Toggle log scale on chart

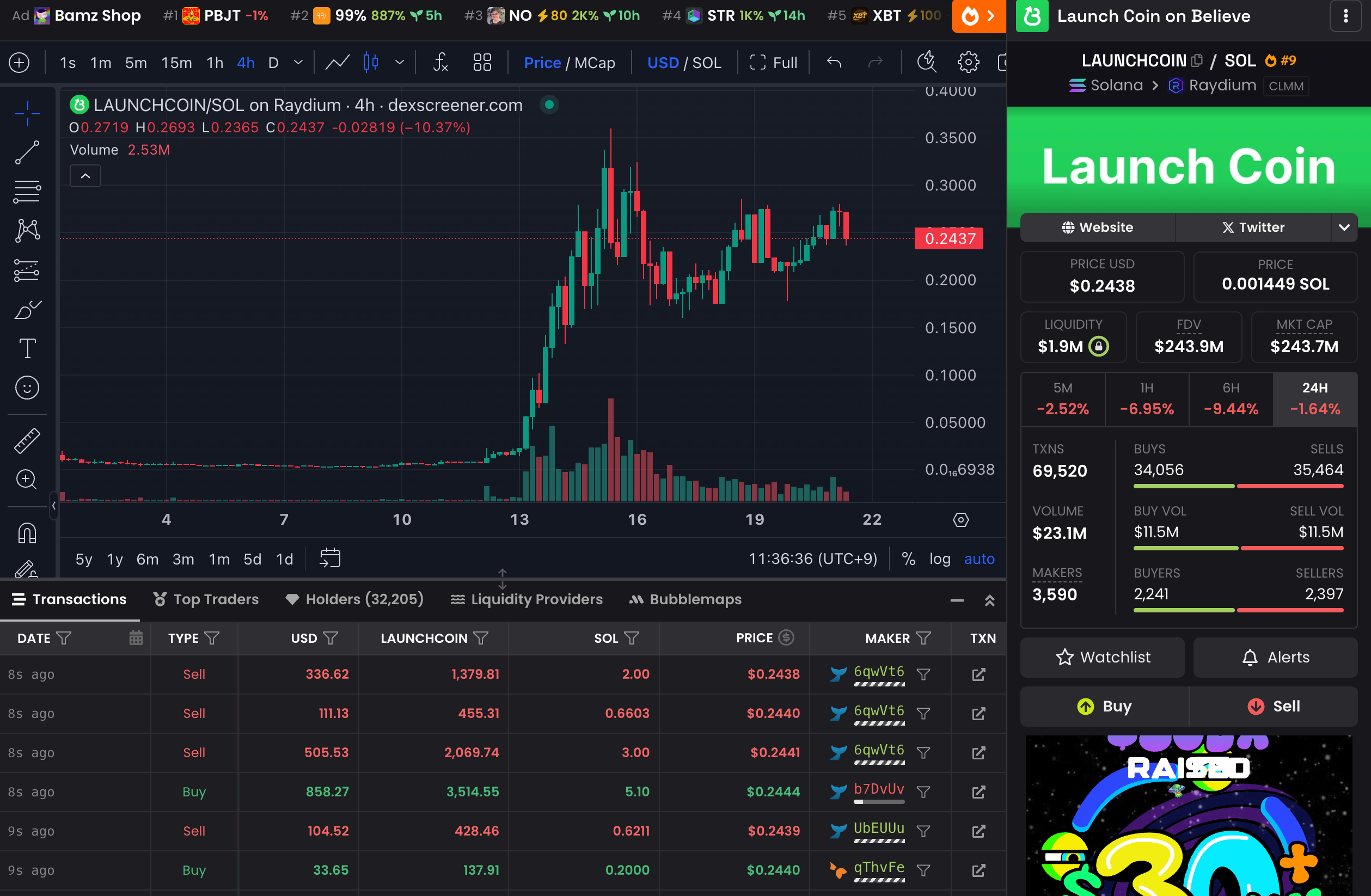(x=940, y=559)
